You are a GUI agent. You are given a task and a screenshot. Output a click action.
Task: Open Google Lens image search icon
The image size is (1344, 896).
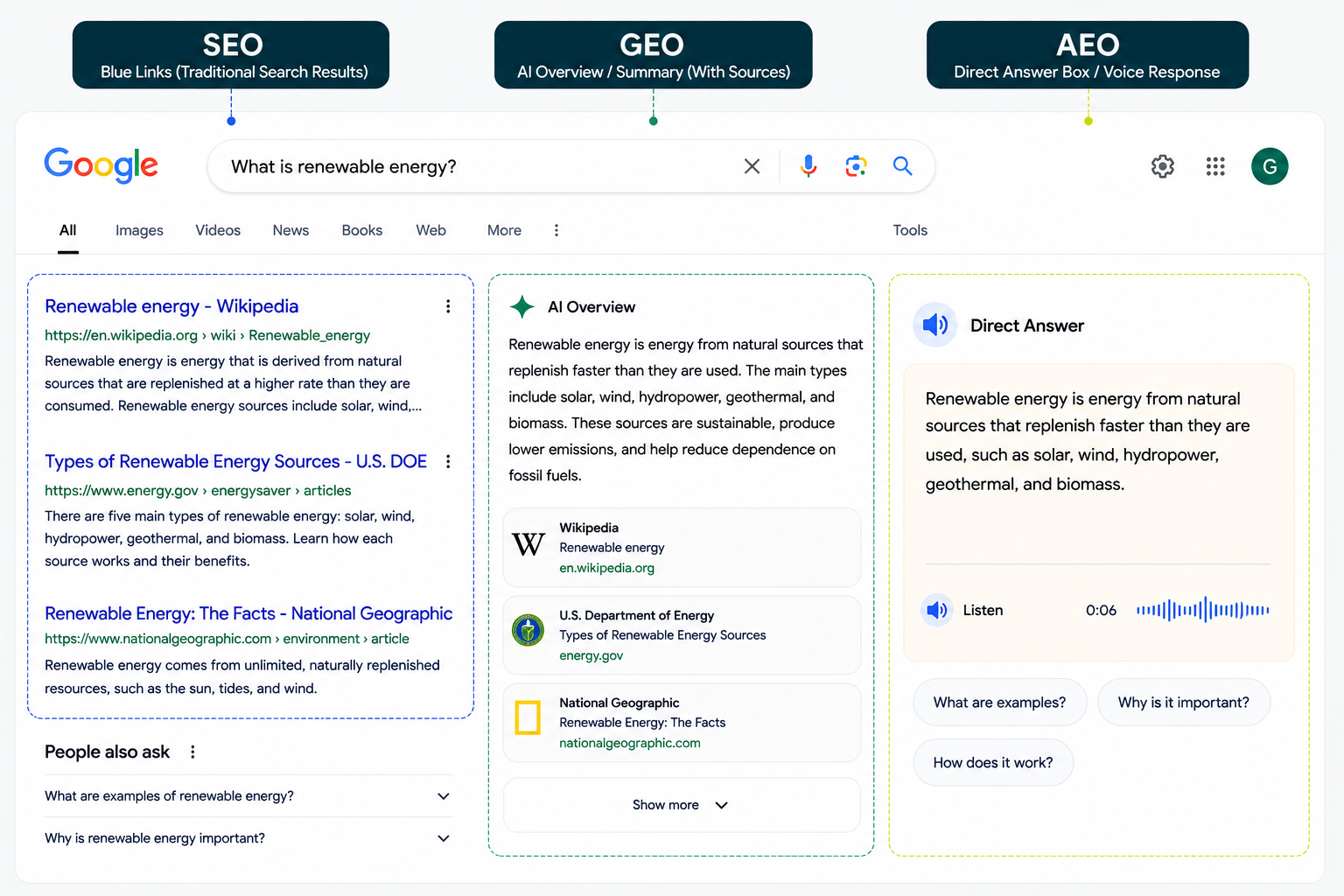856,165
